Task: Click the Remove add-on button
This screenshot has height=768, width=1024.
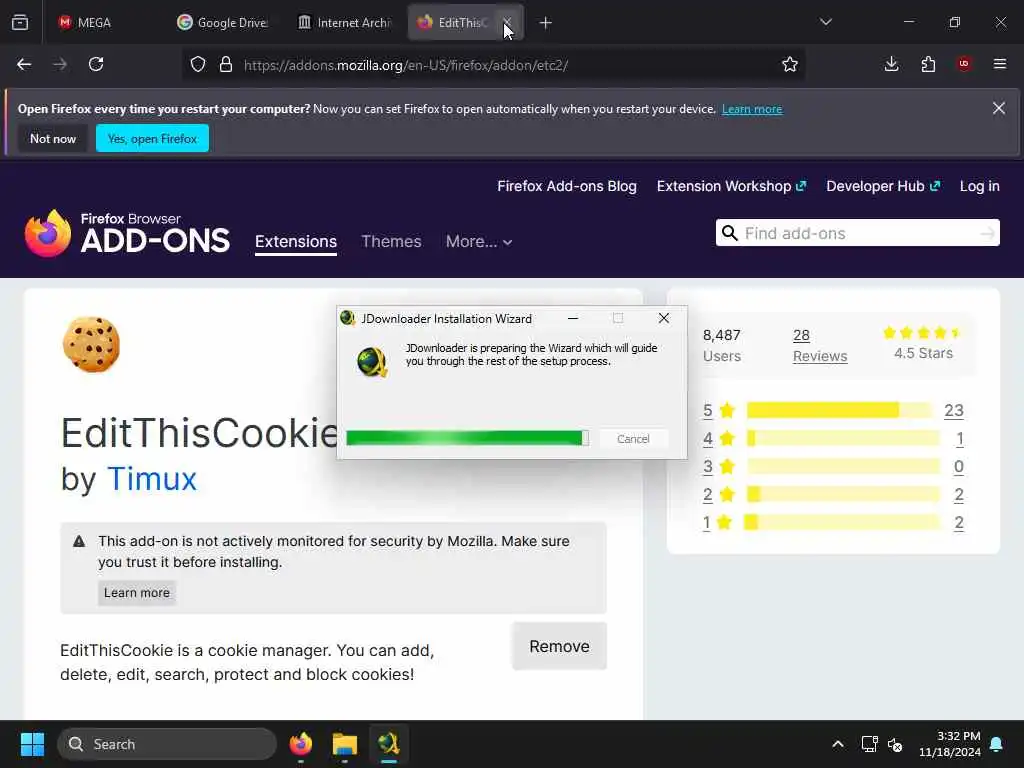Action: [x=559, y=647]
